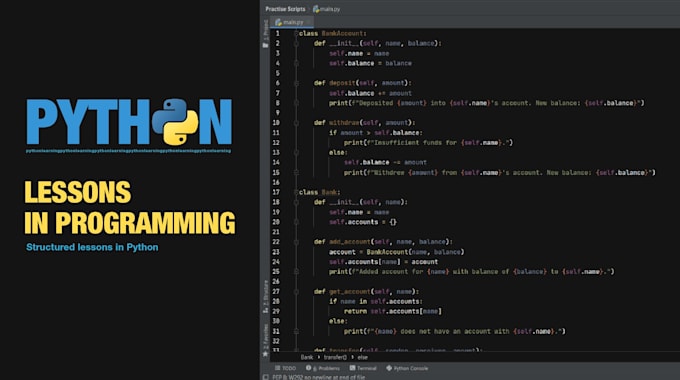
Task: Select the main.py editor tab
Action: click(x=291, y=22)
